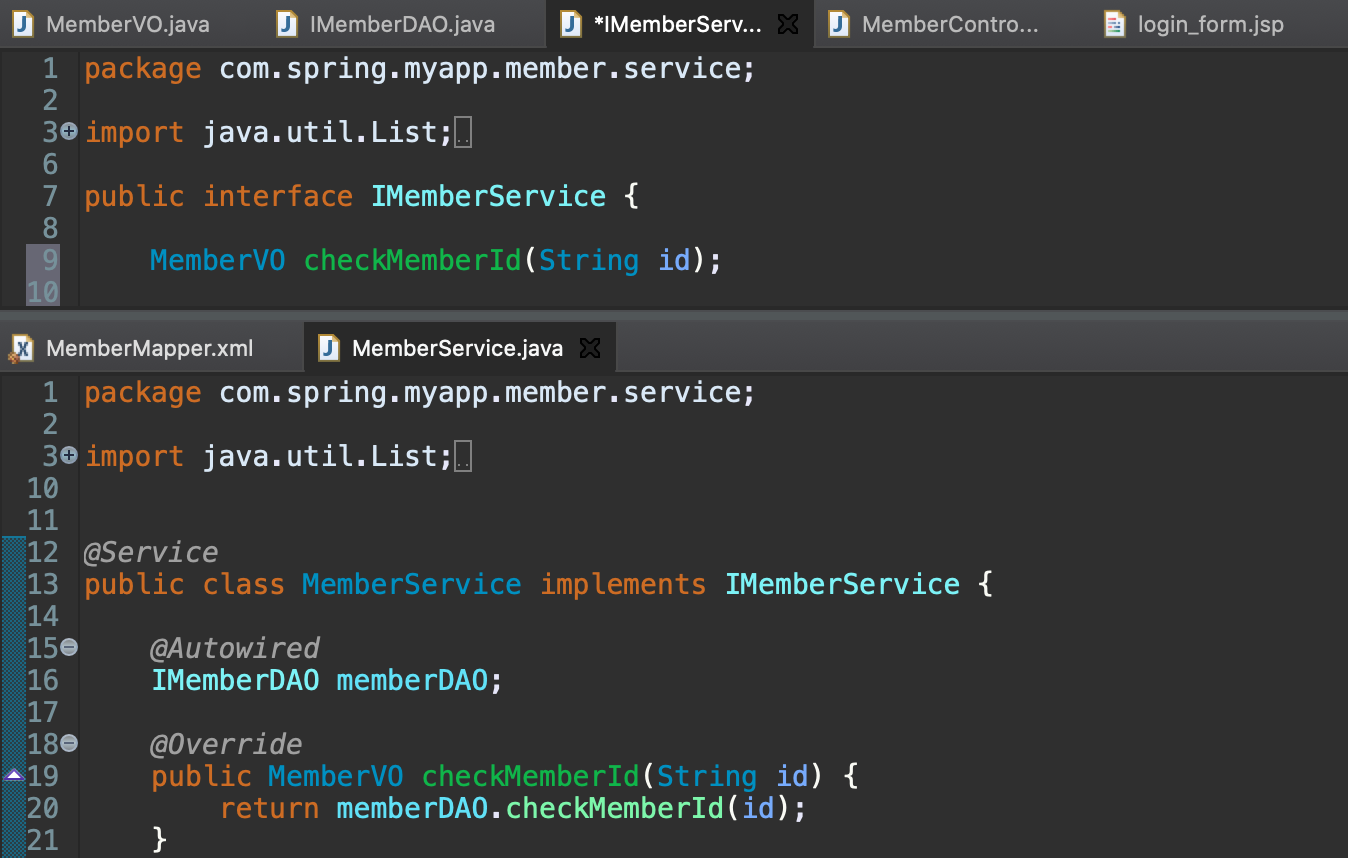
Task: Click checkMemberId method in interface line 9
Action: (x=412, y=260)
